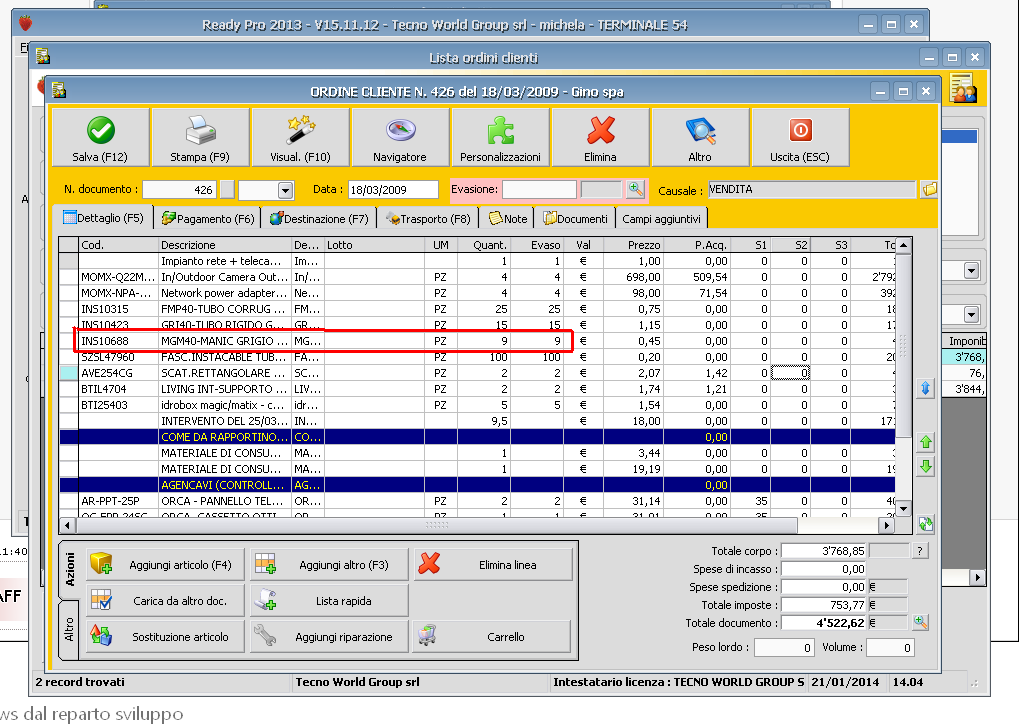Click into the Data date field
Viewport: 1021px width, 725px height.
(x=392, y=190)
